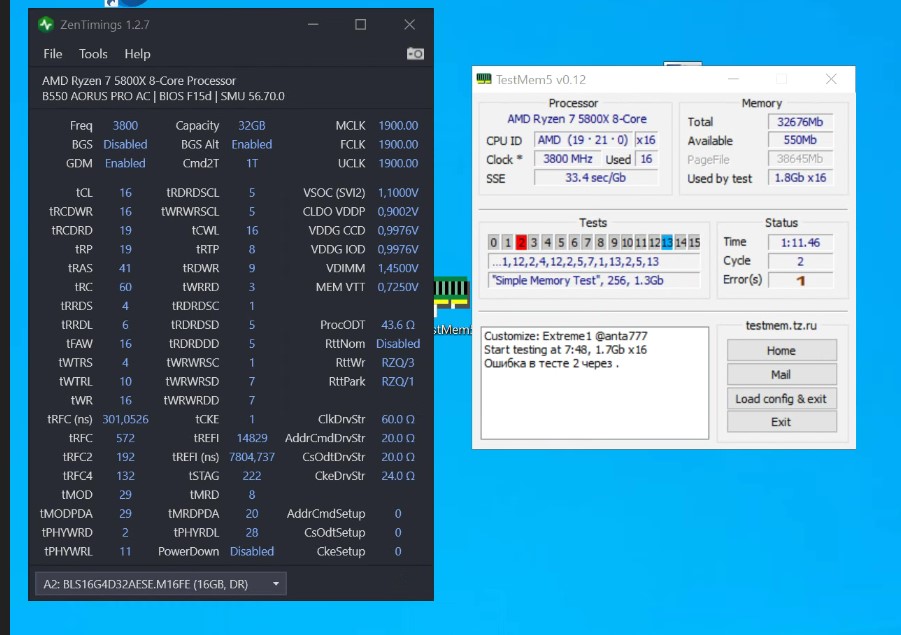
Task: Click the RttNom Disabled value
Action: pos(398,344)
